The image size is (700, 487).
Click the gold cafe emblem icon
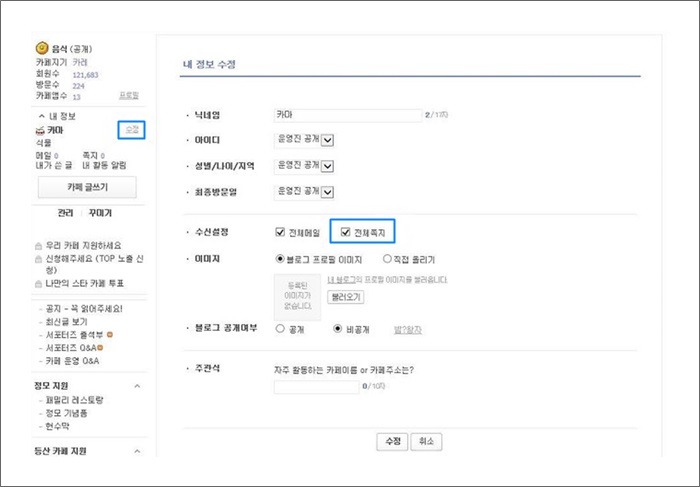(x=42, y=48)
